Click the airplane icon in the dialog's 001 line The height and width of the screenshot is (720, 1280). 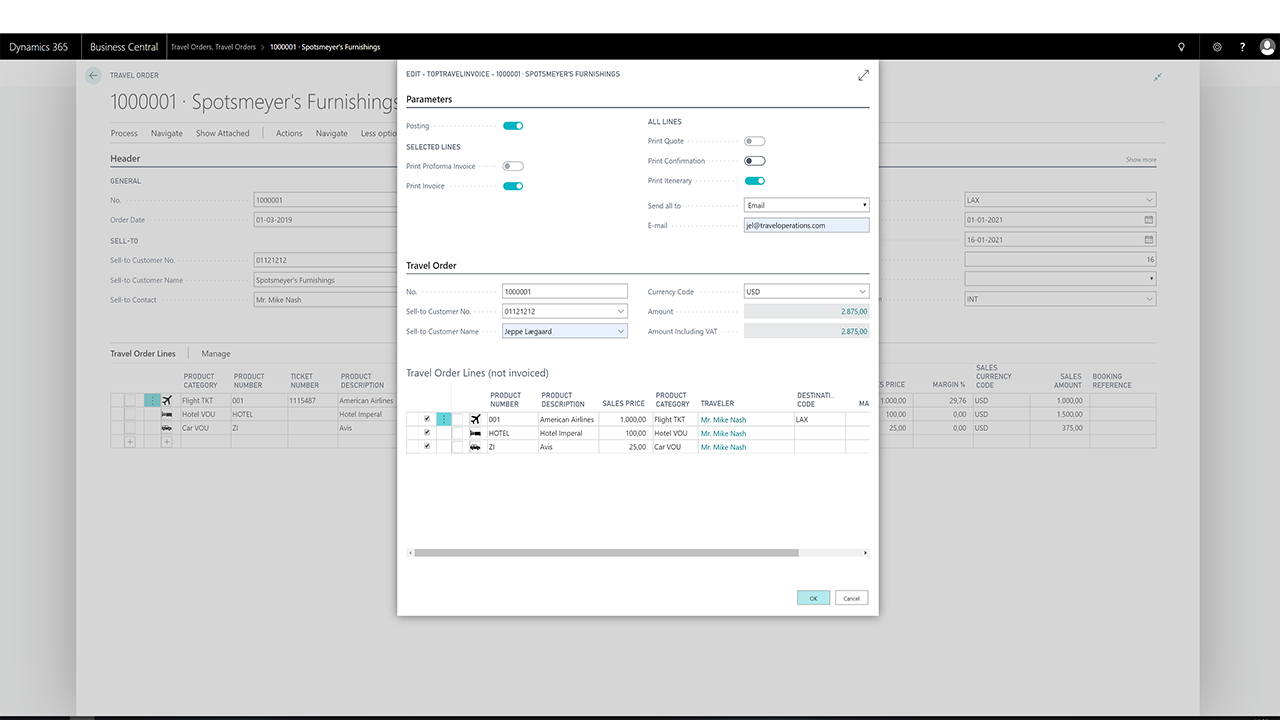coord(476,420)
